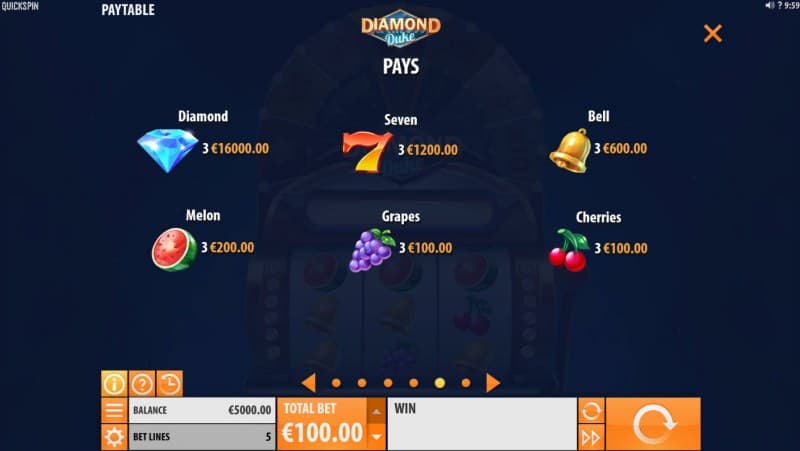Click the Bet Lines field
Viewport: 800px width, 451px height.
point(202,437)
